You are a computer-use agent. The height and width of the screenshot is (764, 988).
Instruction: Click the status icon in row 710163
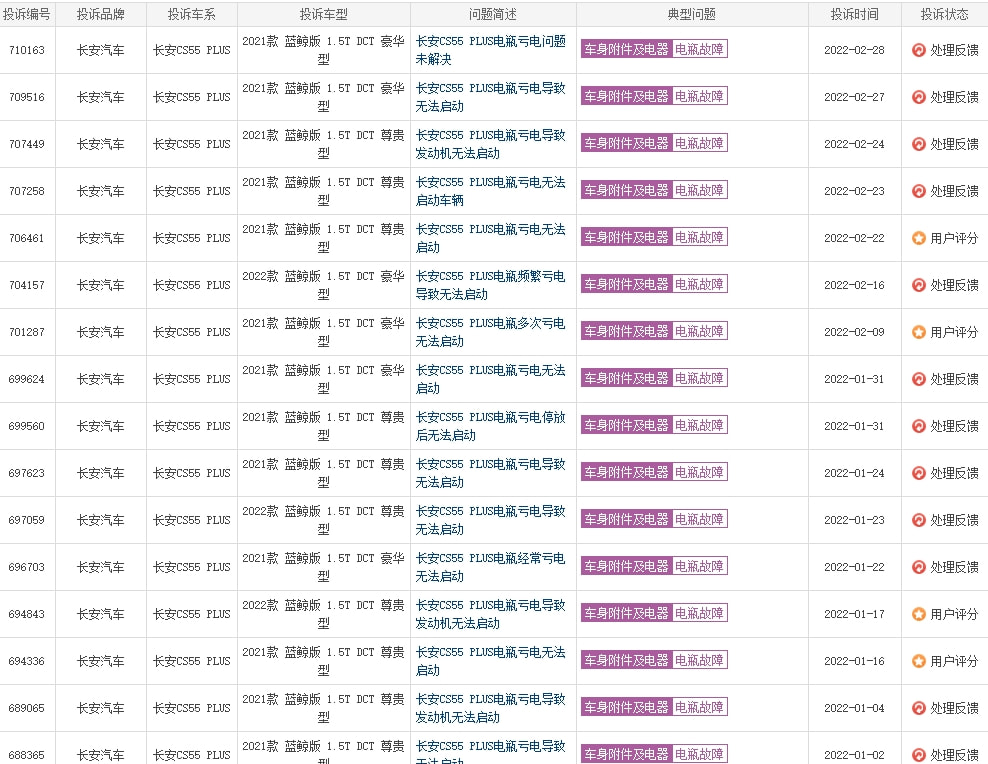tap(919, 50)
